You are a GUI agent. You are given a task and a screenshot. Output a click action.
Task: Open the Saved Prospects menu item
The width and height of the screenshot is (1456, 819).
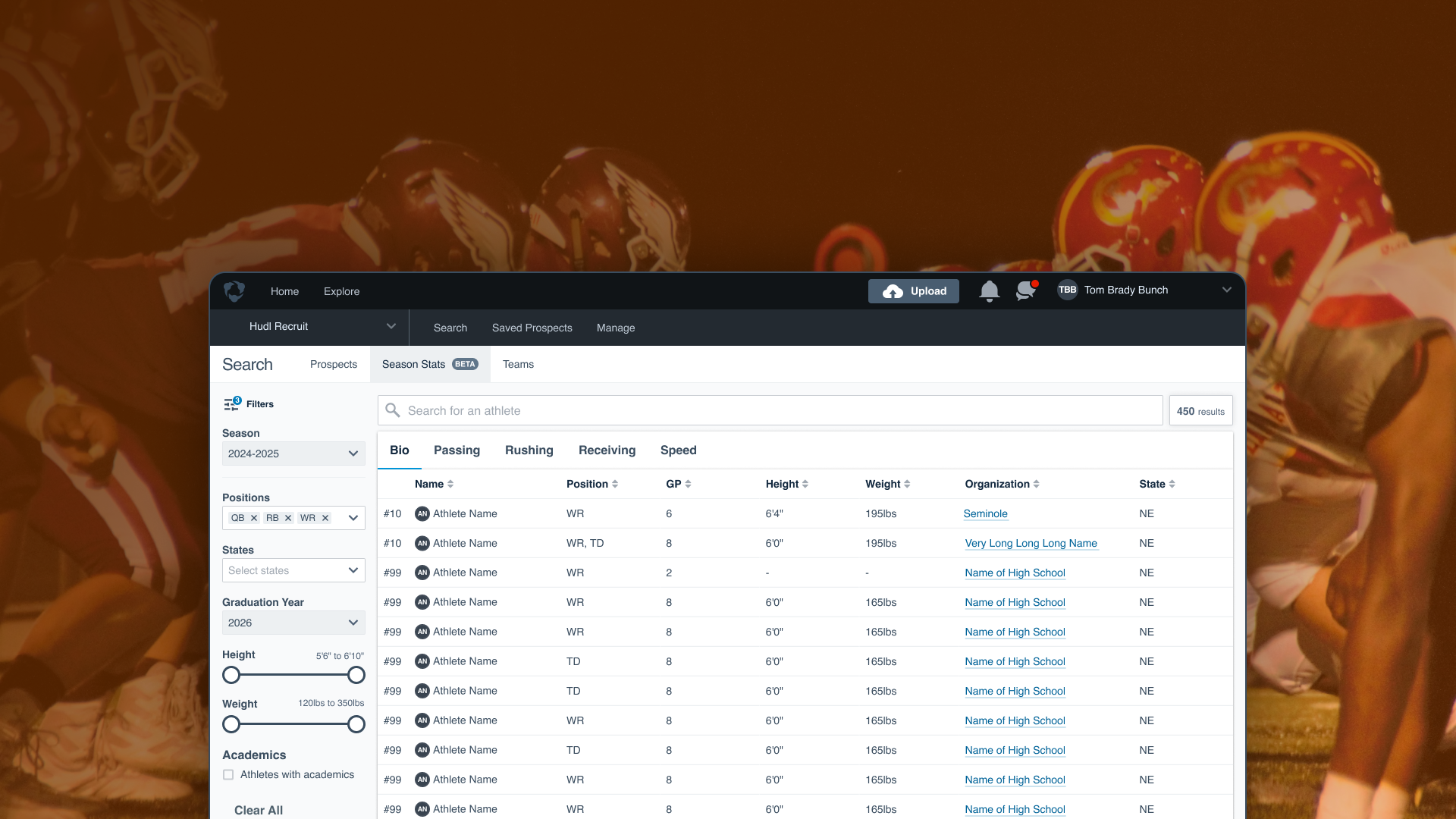point(532,328)
